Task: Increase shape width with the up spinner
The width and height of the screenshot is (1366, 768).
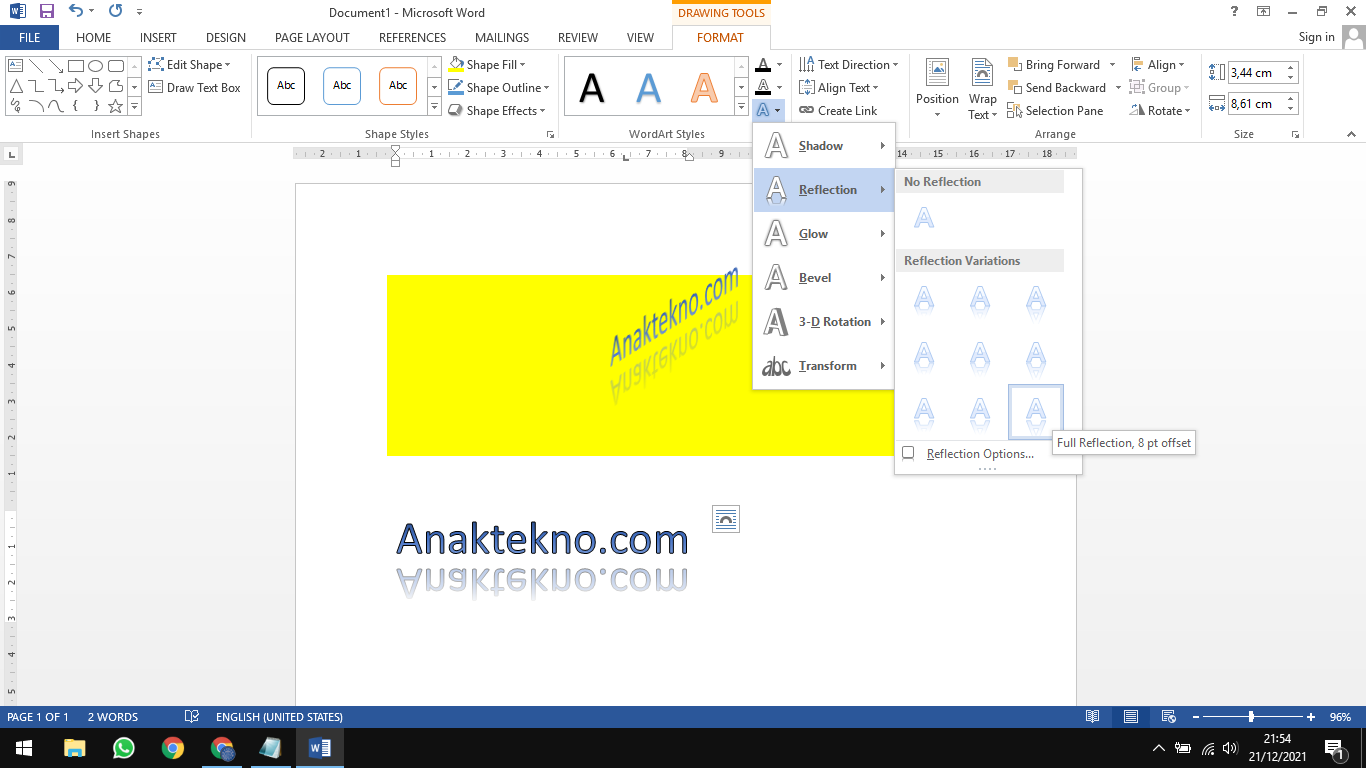Action: click(x=1291, y=98)
